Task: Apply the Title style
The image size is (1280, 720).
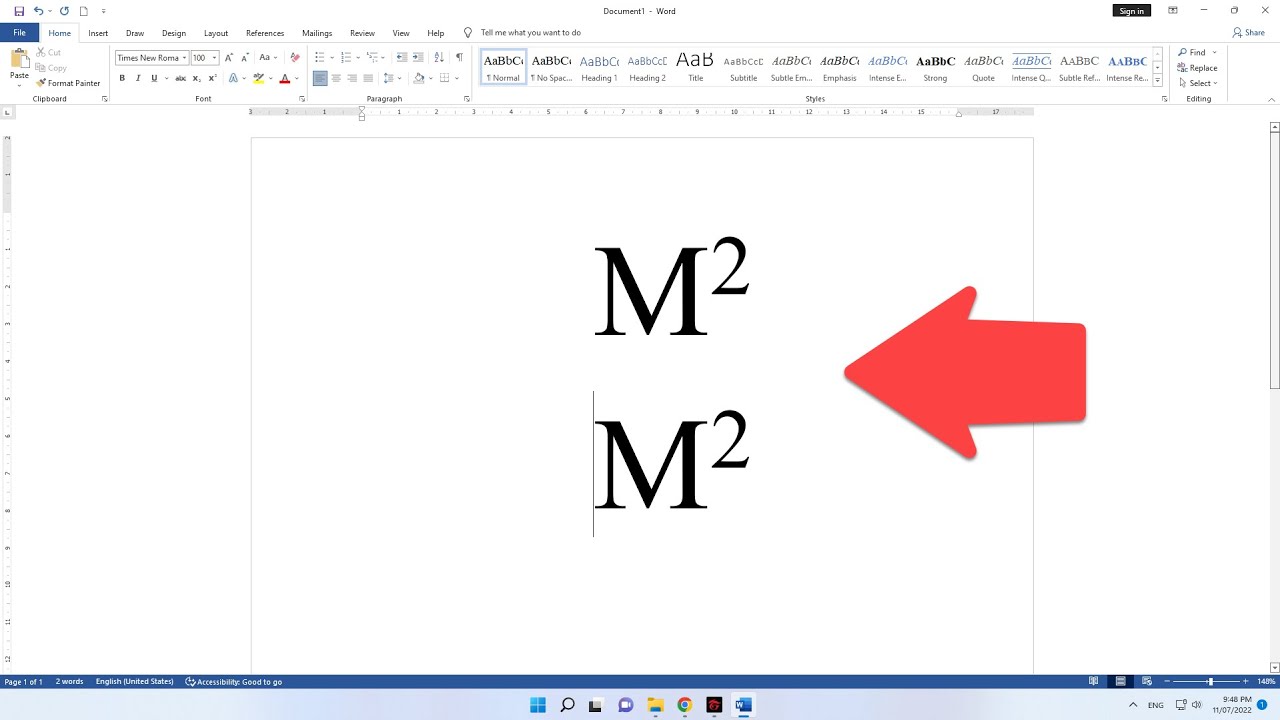Action: [695, 67]
